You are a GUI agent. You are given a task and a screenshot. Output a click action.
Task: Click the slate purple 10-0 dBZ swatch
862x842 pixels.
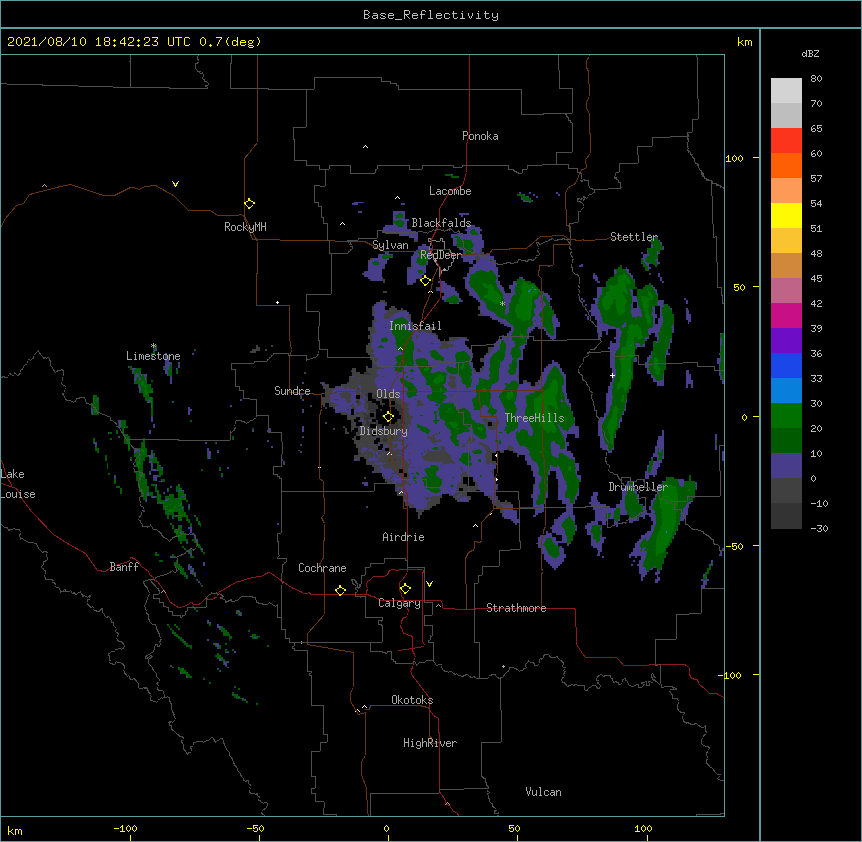pyautogui.click(x=786, y=466)
